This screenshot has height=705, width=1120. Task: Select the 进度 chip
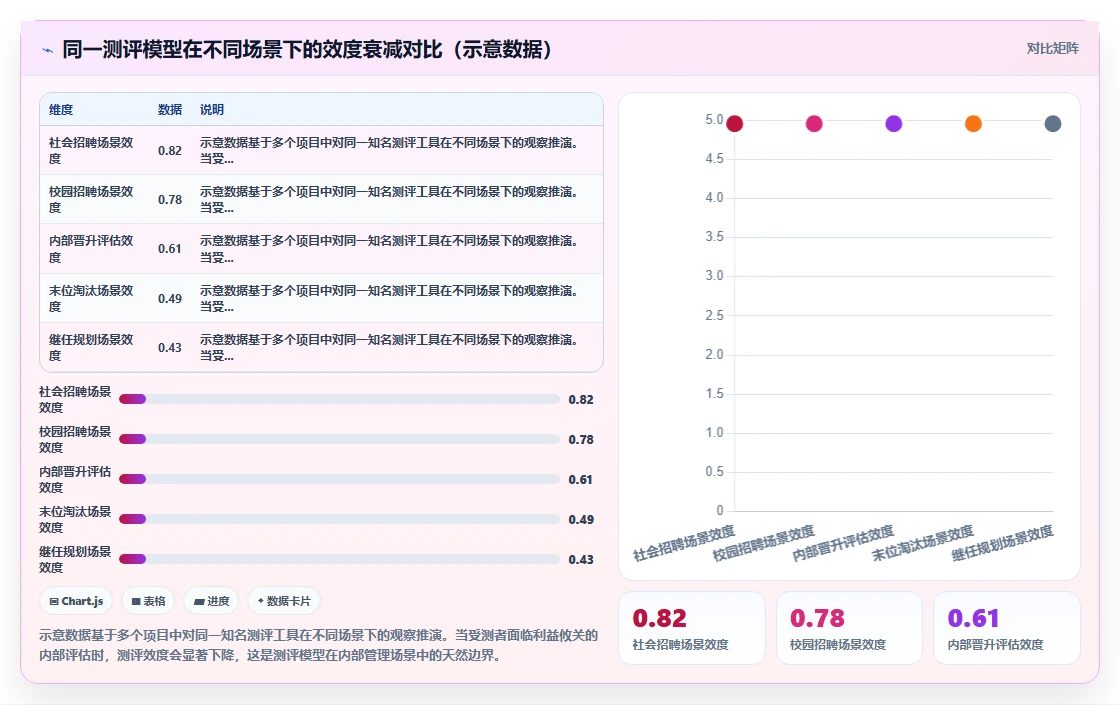click(x=211, y=601)
